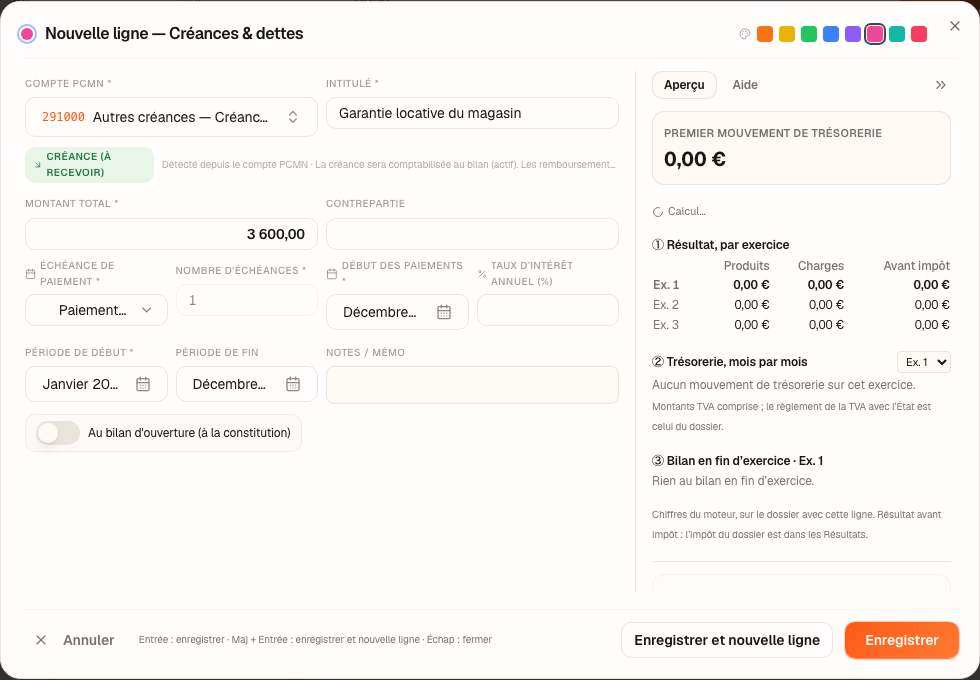Click the pink circle icon by the title
Viewport: 980px width, 680px height.
click(x=27, y=34)
